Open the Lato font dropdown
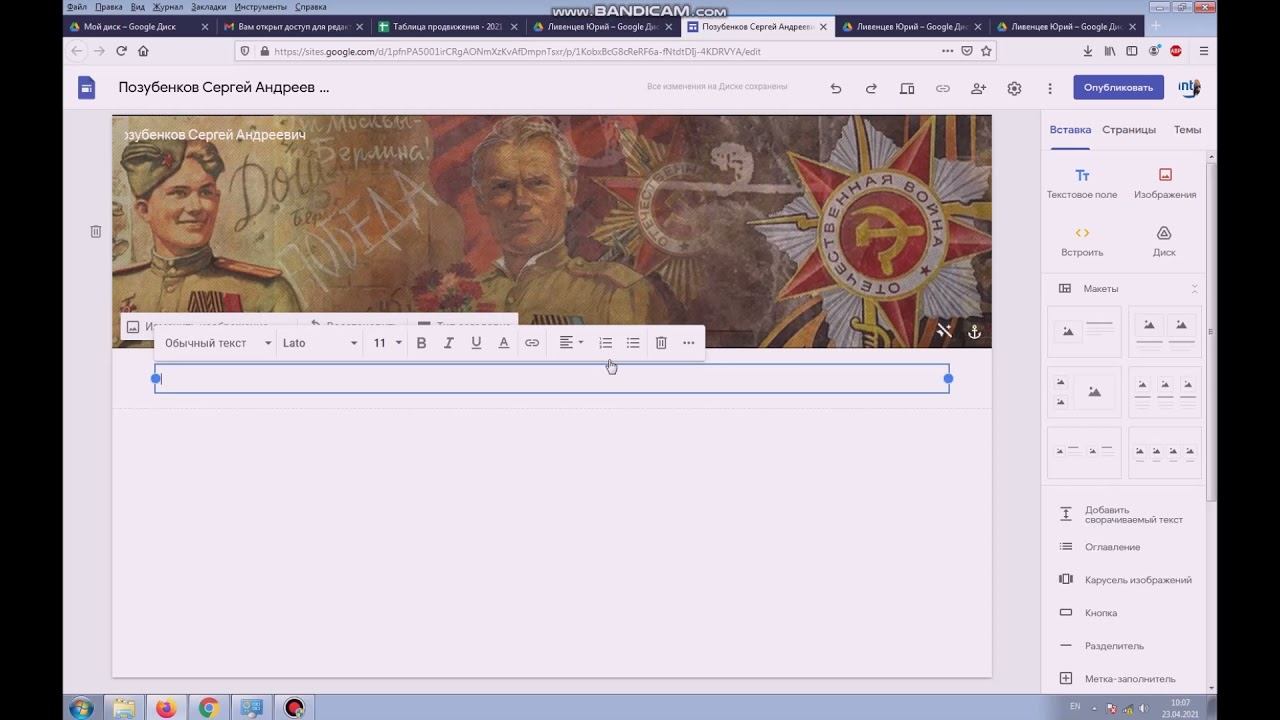The width and height of the screenshot is (1280, 720). tap(319, 343)
